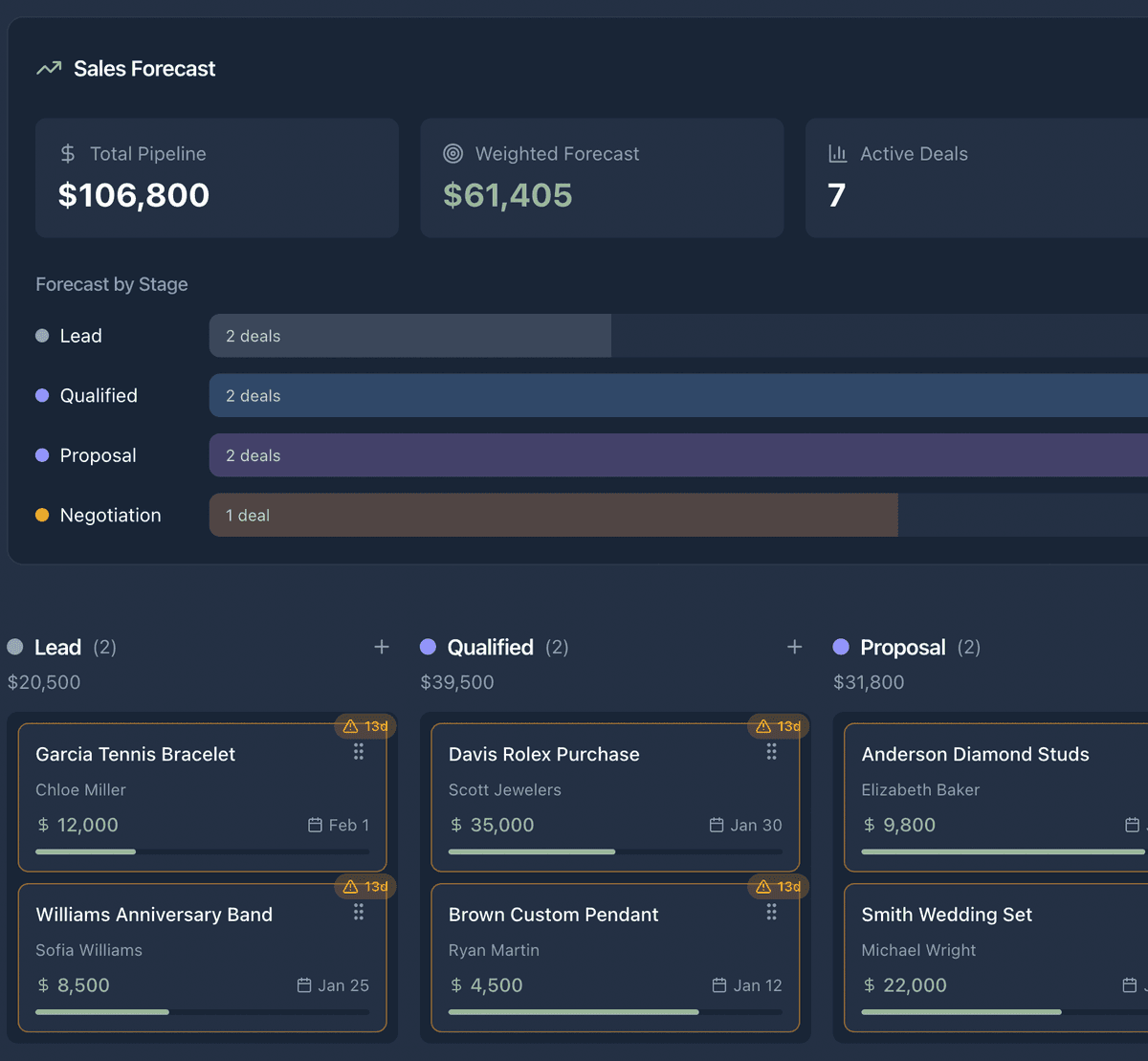Click the $39,500 Qualified column total
The height and width of the screenshot is (1061, 1148).
[x=457, y=682]
